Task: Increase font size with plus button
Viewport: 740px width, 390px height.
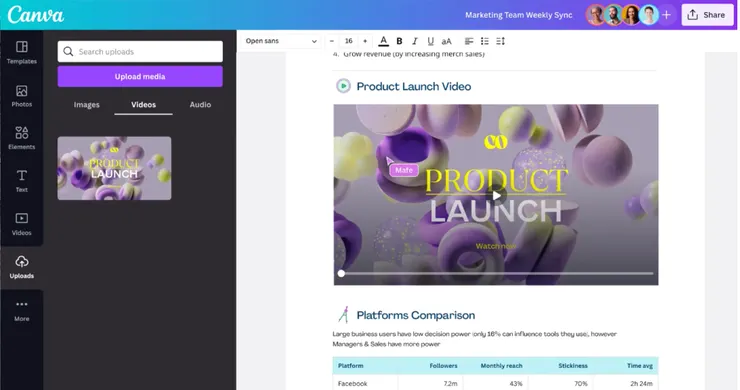Action: (365, 41)
